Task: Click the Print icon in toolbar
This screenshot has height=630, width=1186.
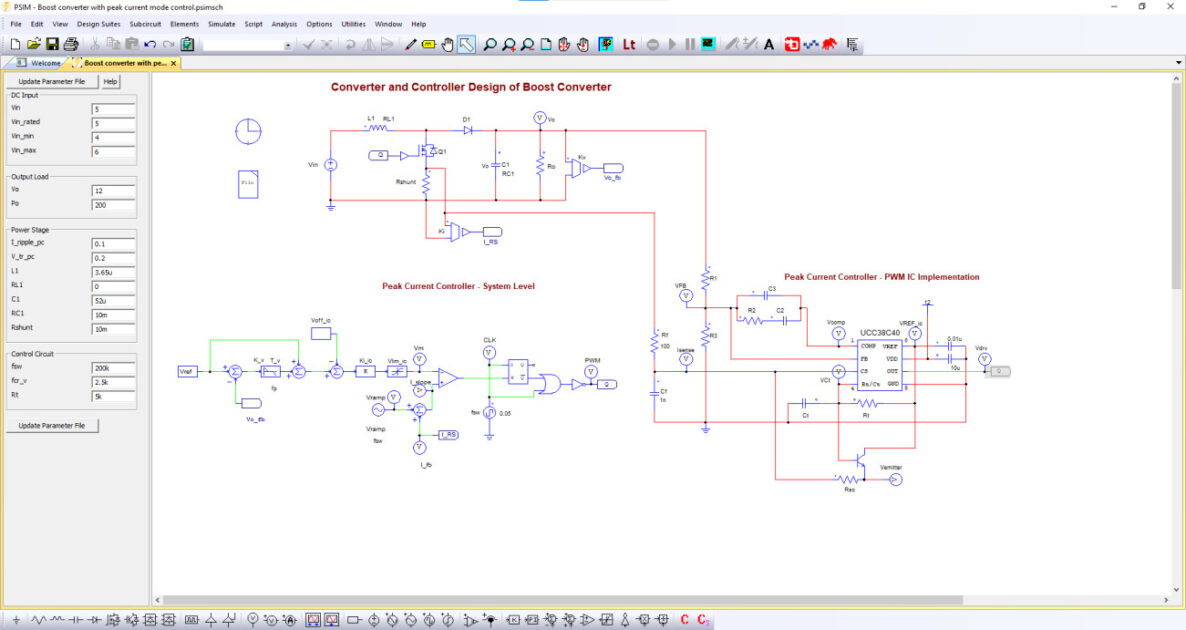Action: pyautogui.click(x=70, y=44)
